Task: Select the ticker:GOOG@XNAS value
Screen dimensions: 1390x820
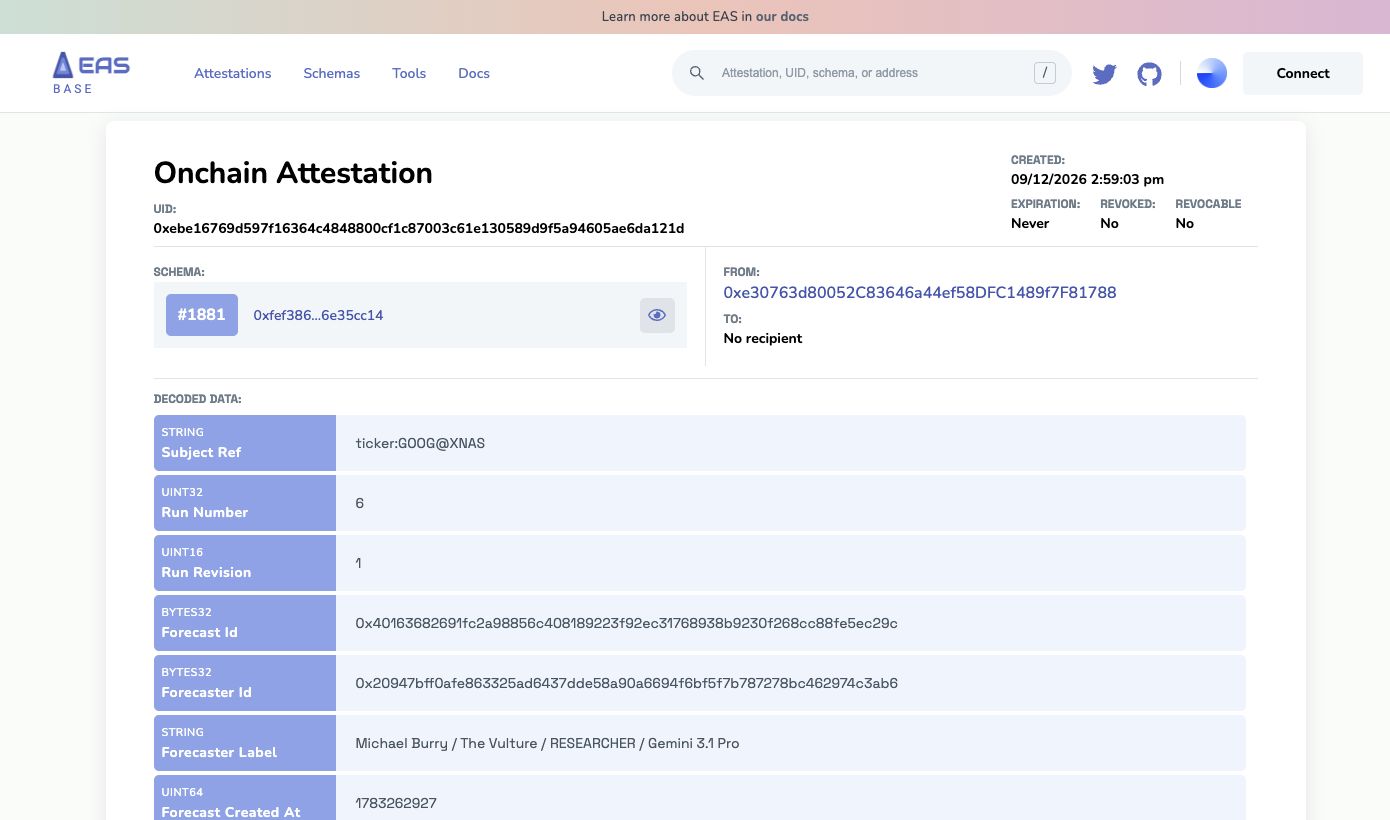Action: (x=420, y=443)
